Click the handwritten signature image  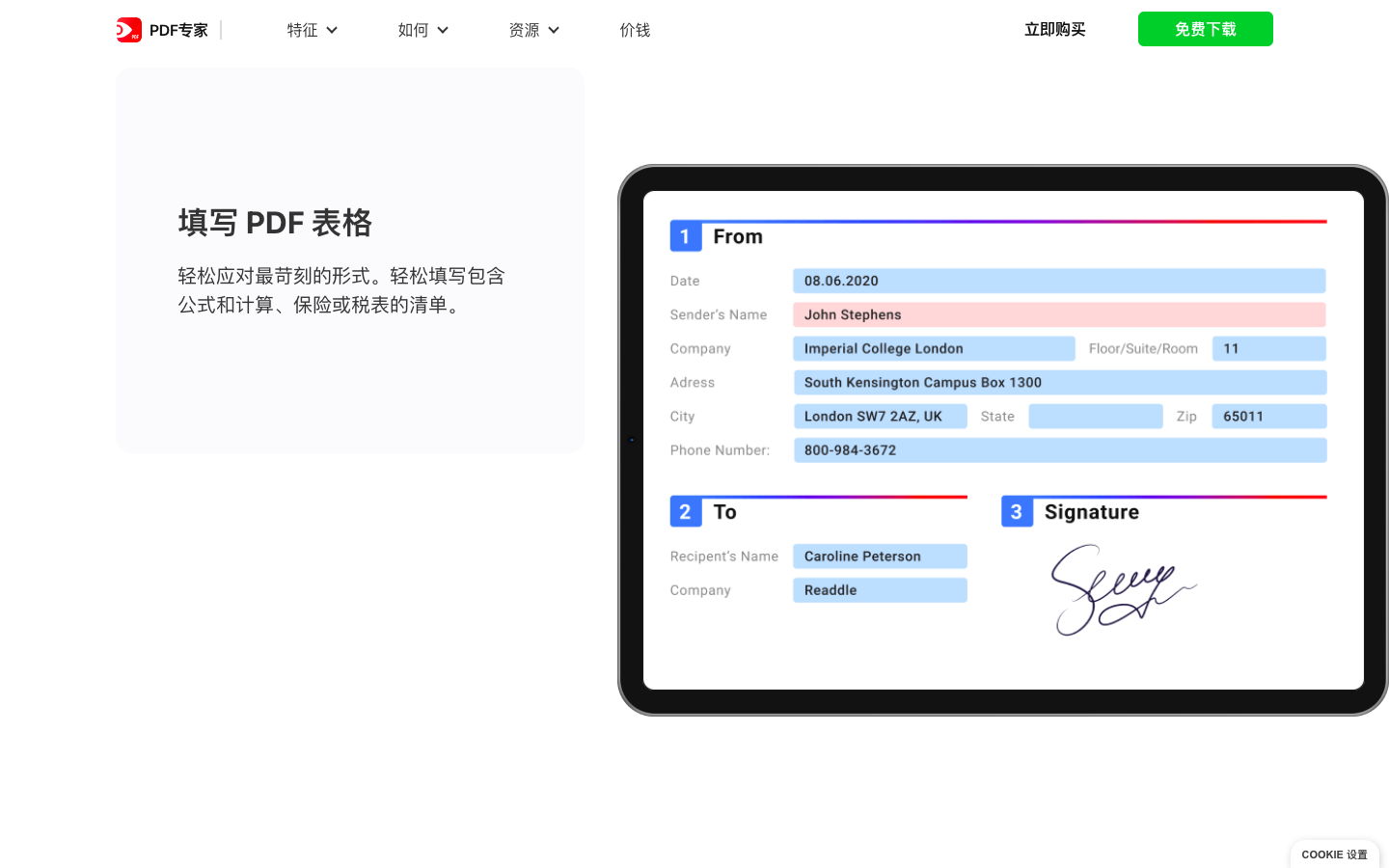(x=1119, y=588)
